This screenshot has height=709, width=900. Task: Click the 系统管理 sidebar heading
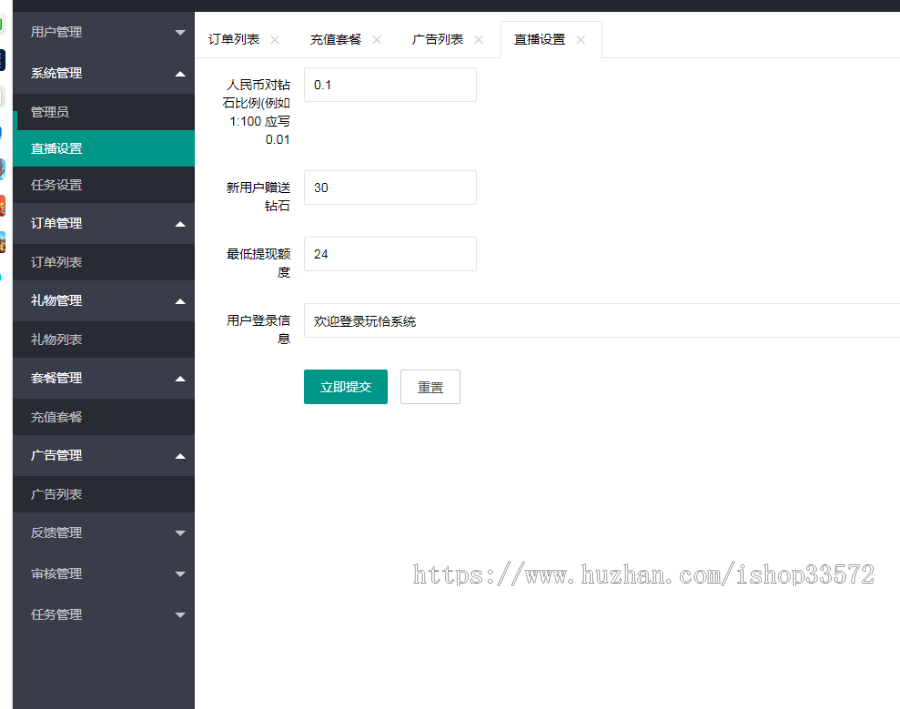[x=104, y=73]
